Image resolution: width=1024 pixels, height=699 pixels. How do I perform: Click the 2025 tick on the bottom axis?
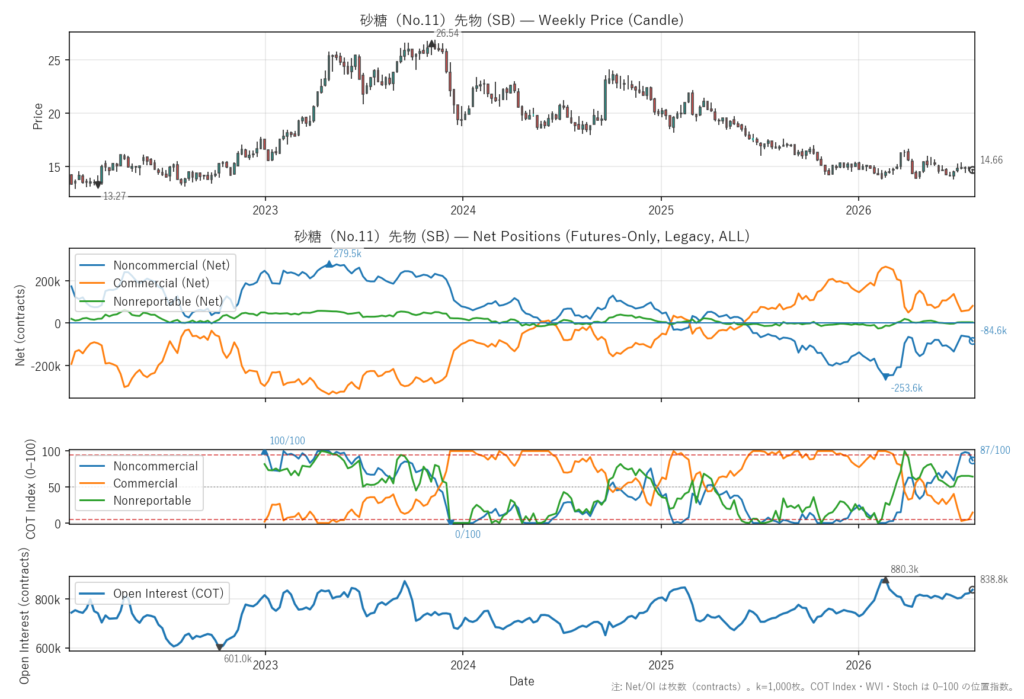point(661,666)
